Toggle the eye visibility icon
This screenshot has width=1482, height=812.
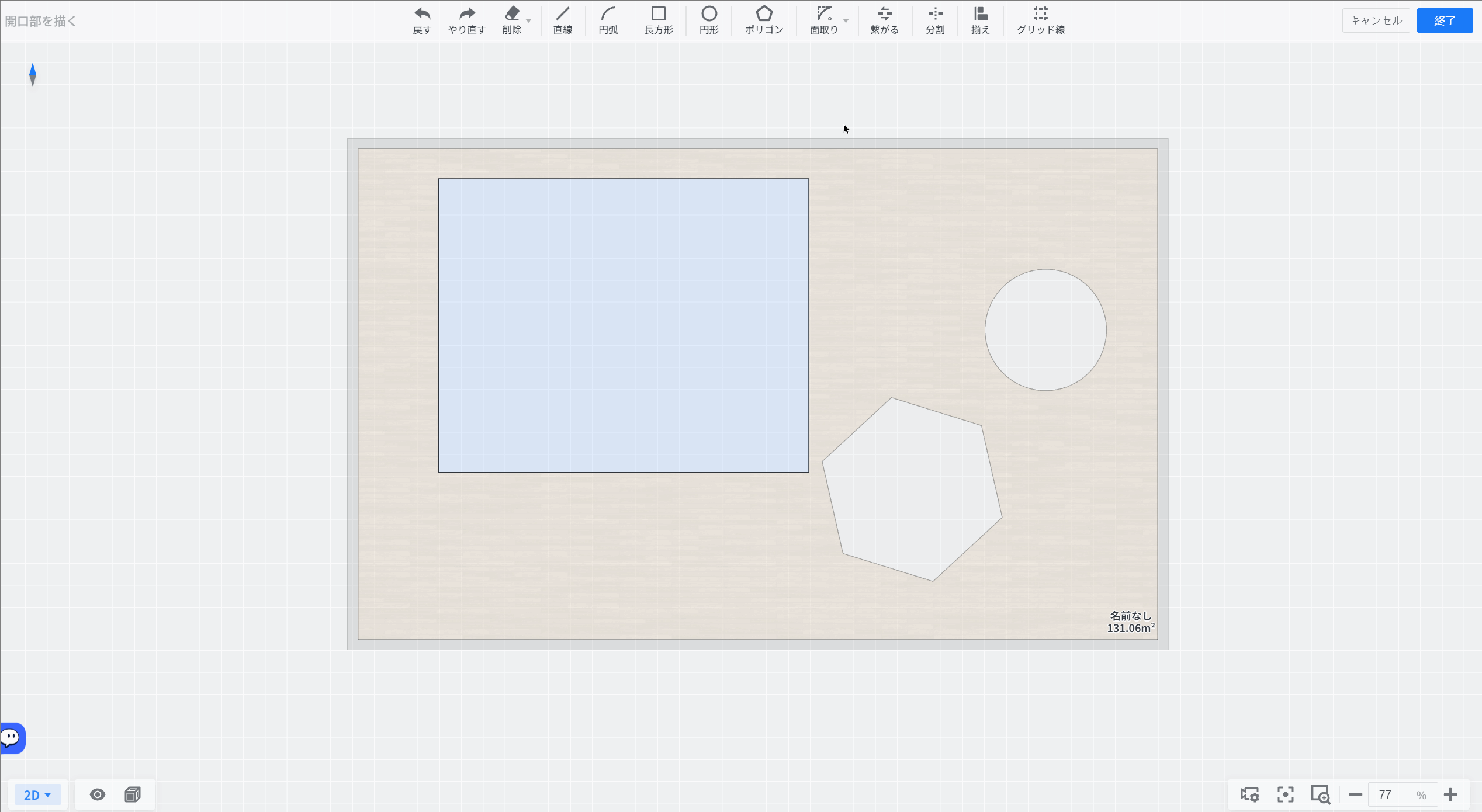pyautogui.click(x=98, y=794)
